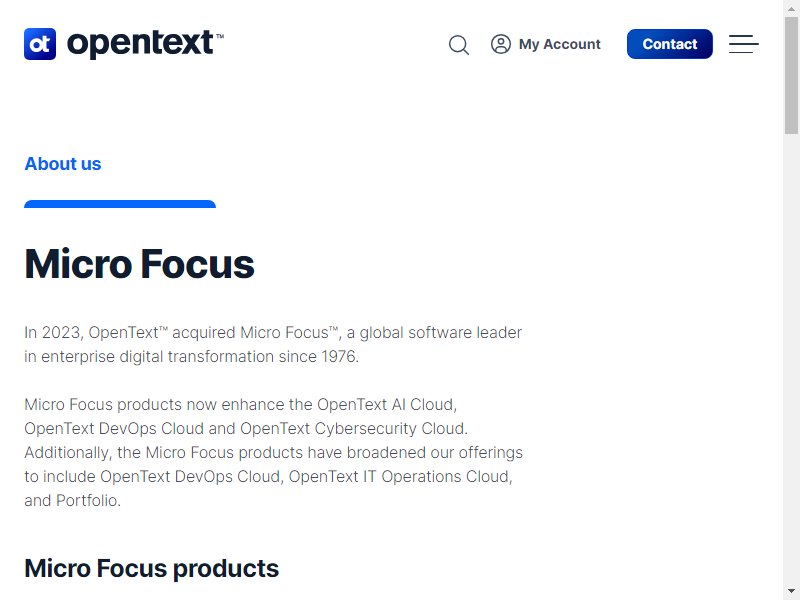Click the user avatar account icon
Viewport: 800px width, 600px height.
(501, 44)
